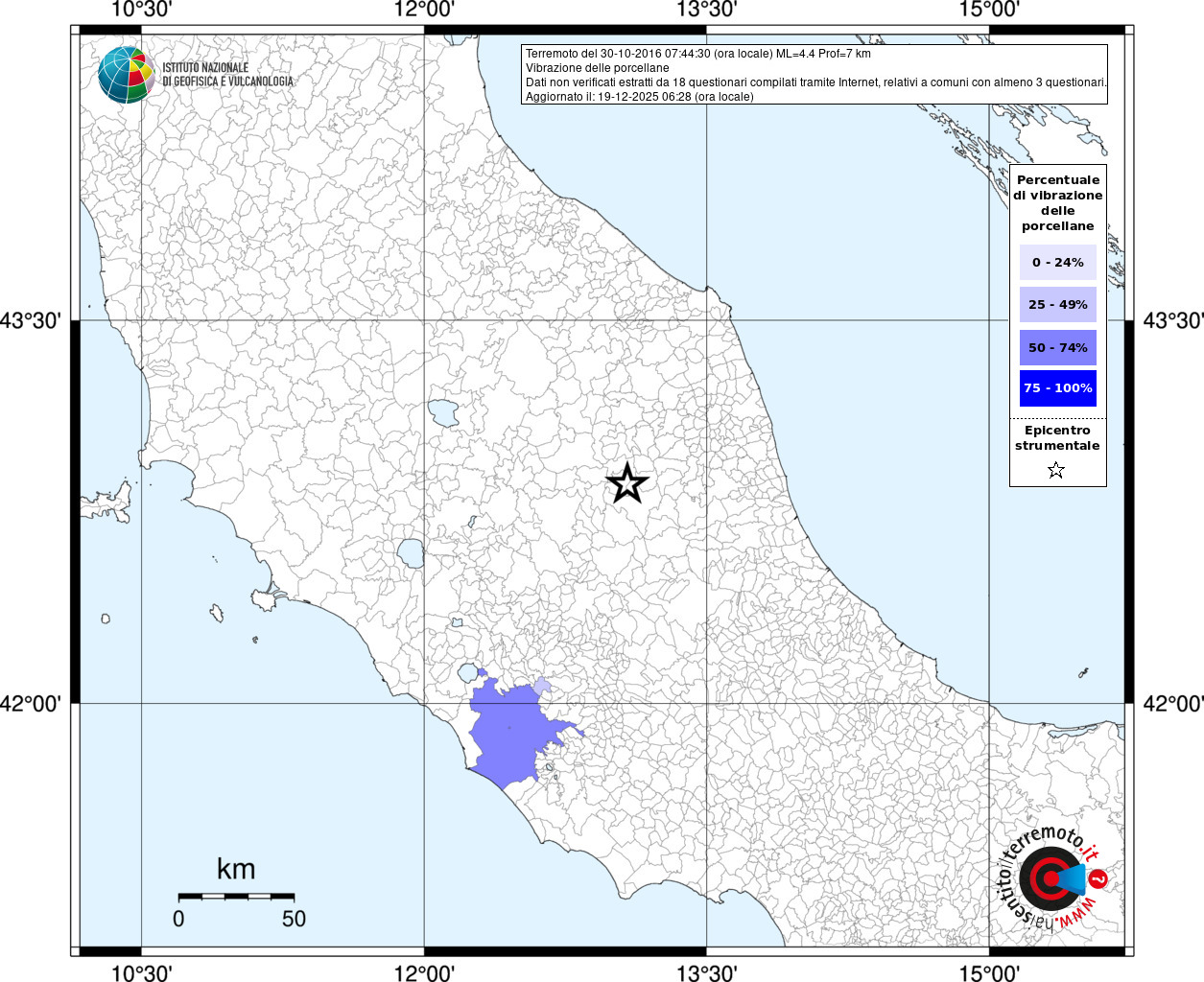This screenshot has width=1204, height=982.
Task: Click the earthquake title line in info box
Action: click(697, 54)
